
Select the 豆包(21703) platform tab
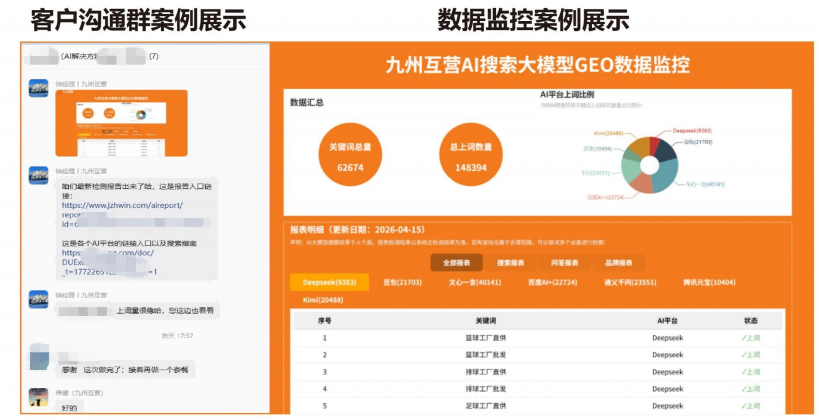[403, 282]
